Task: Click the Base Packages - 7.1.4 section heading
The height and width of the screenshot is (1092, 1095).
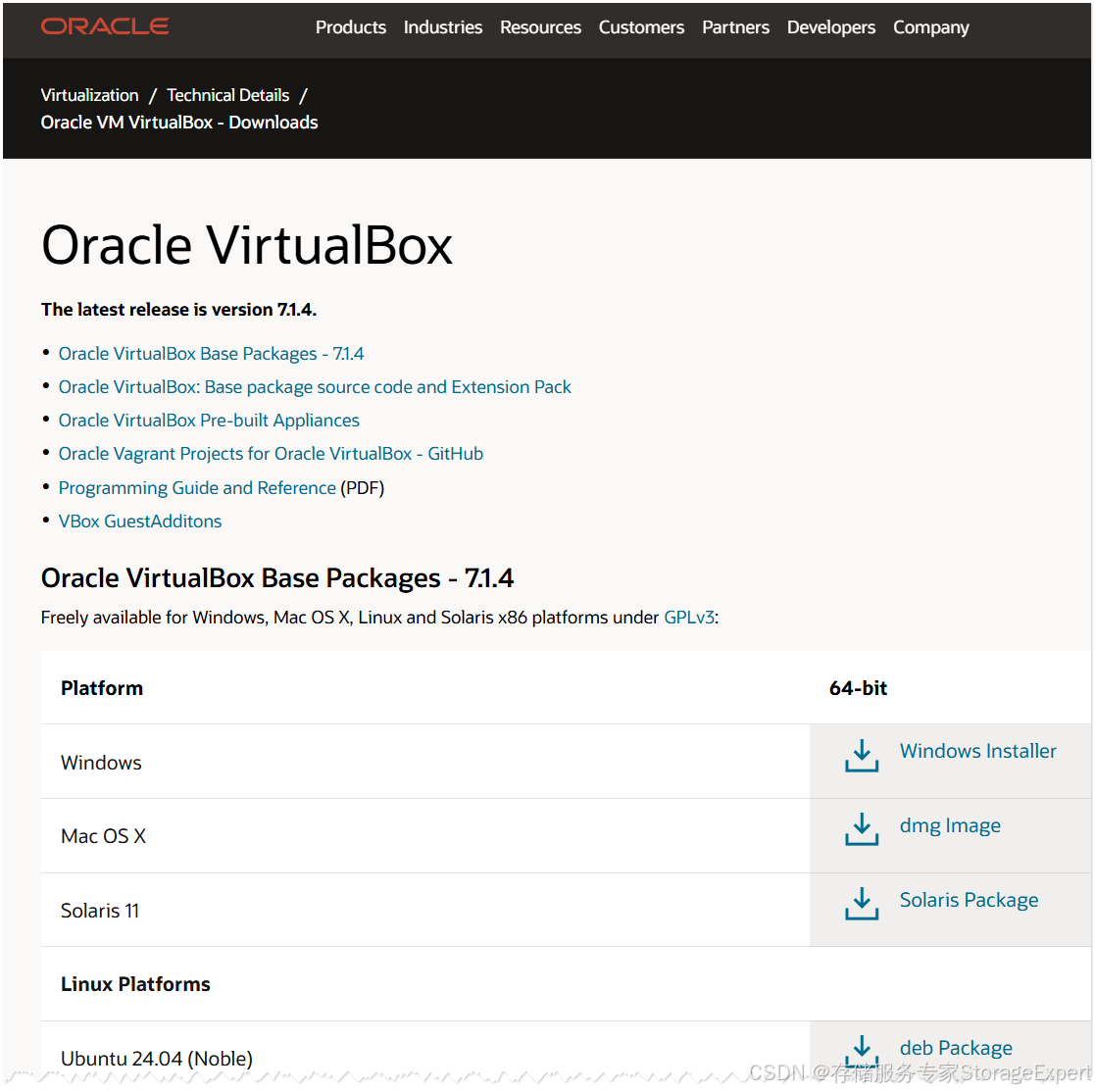Action: pos(276,578)
